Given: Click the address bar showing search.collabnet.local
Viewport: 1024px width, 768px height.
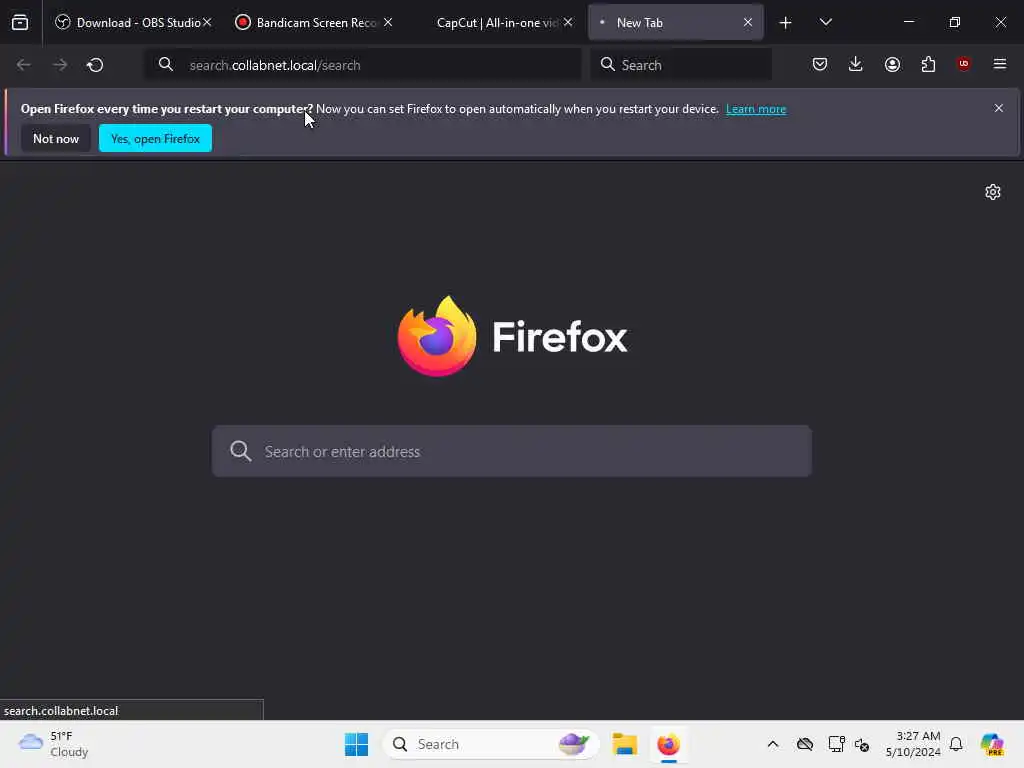Looking at the screenshot, I should coord(363,65).
